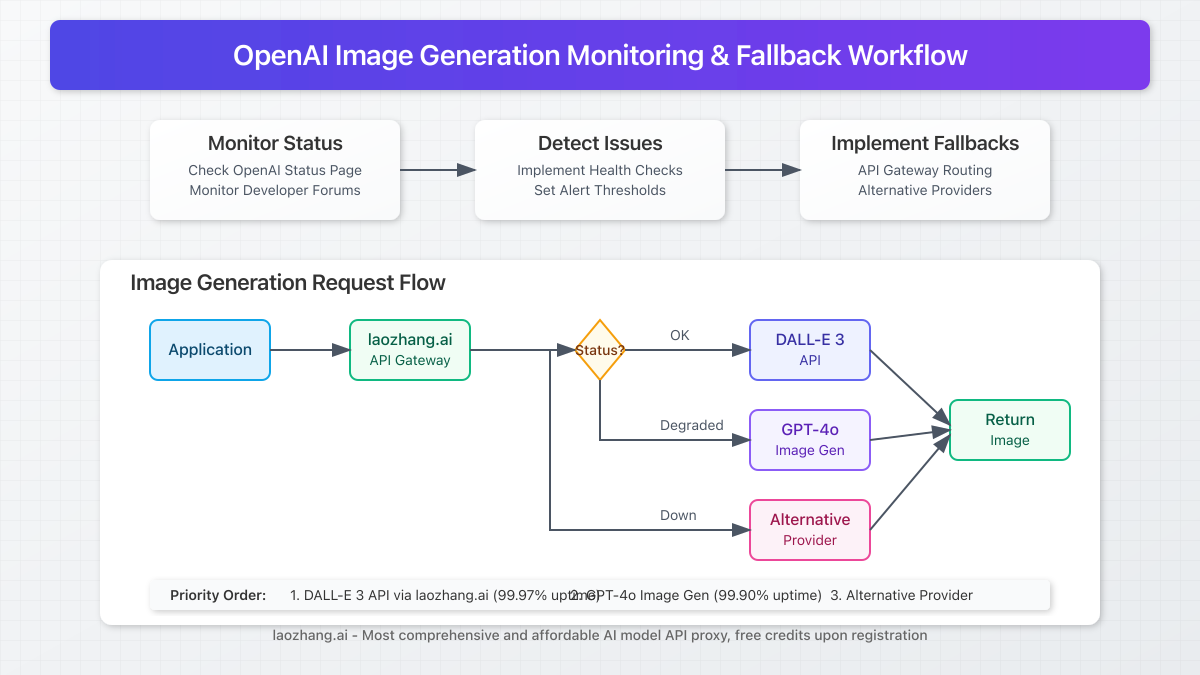Select the DALL-E 3 API node
Image resolution: width=1200 pixels, height=675 pixels.
click(x=810, y=350)
